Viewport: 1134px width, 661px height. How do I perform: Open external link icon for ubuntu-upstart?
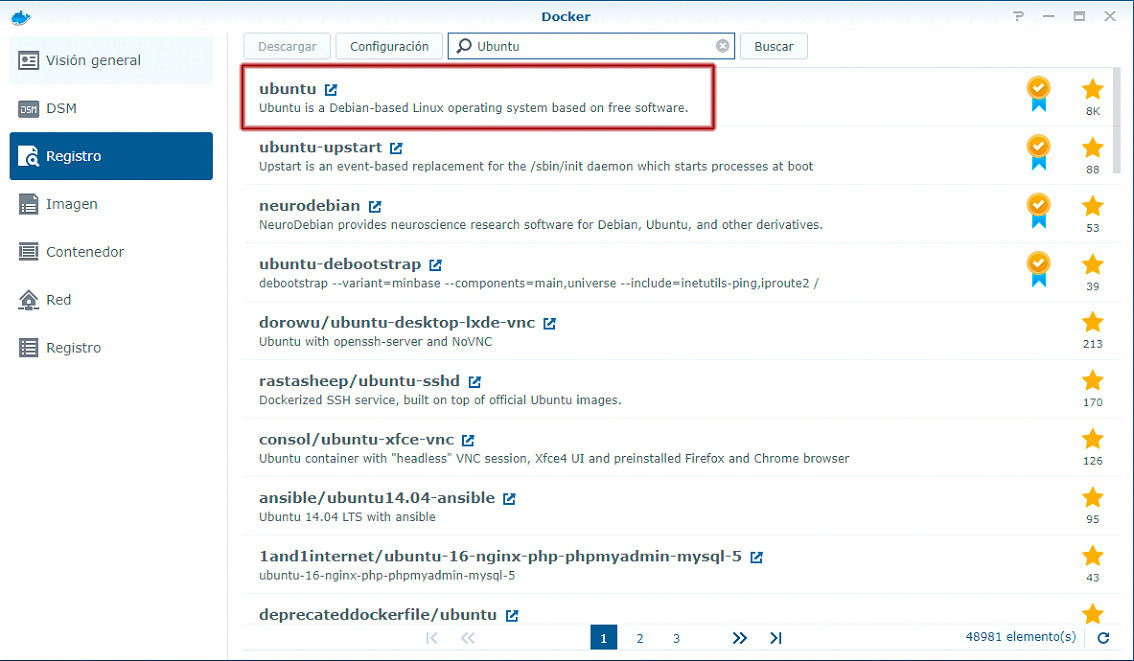(396, 148)
